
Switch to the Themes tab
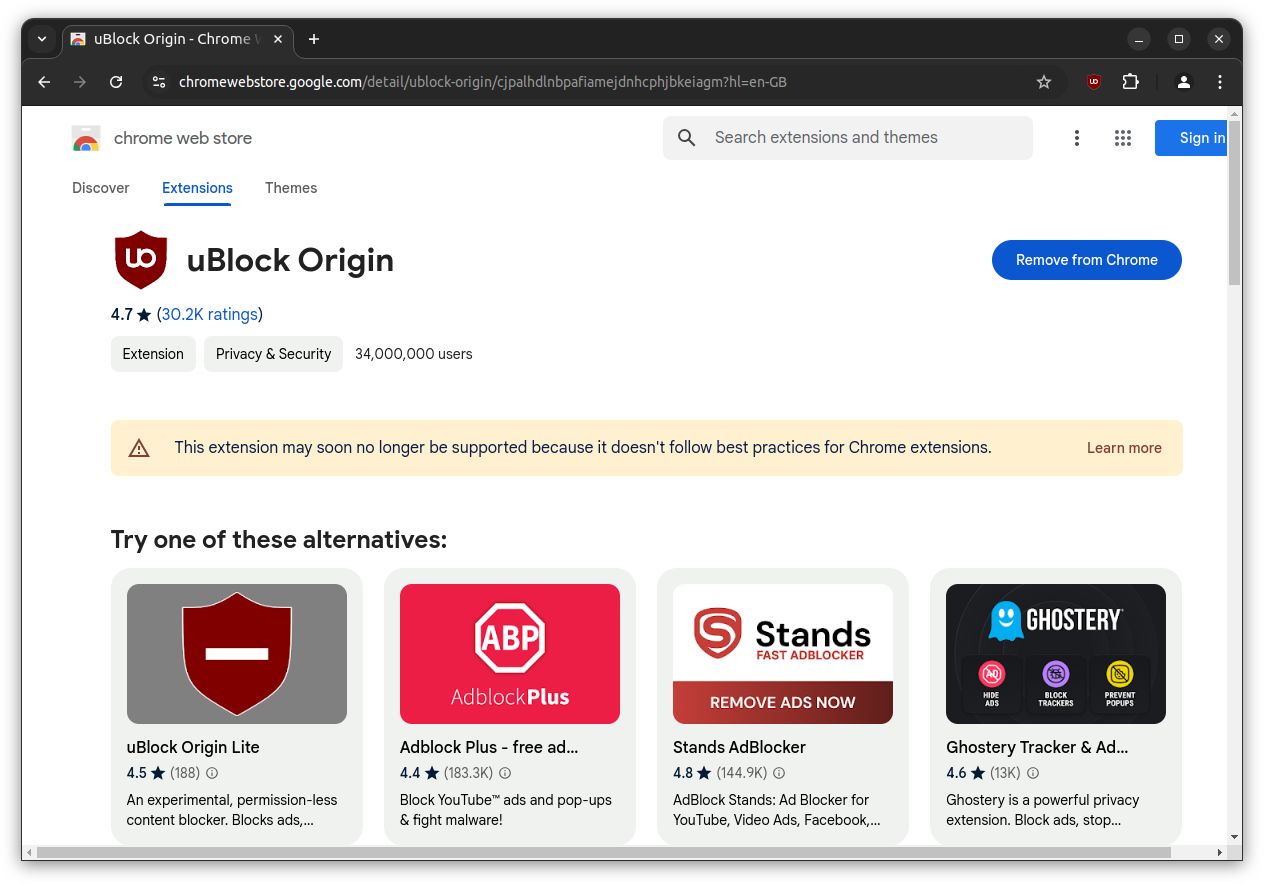[x=291, y=188]
